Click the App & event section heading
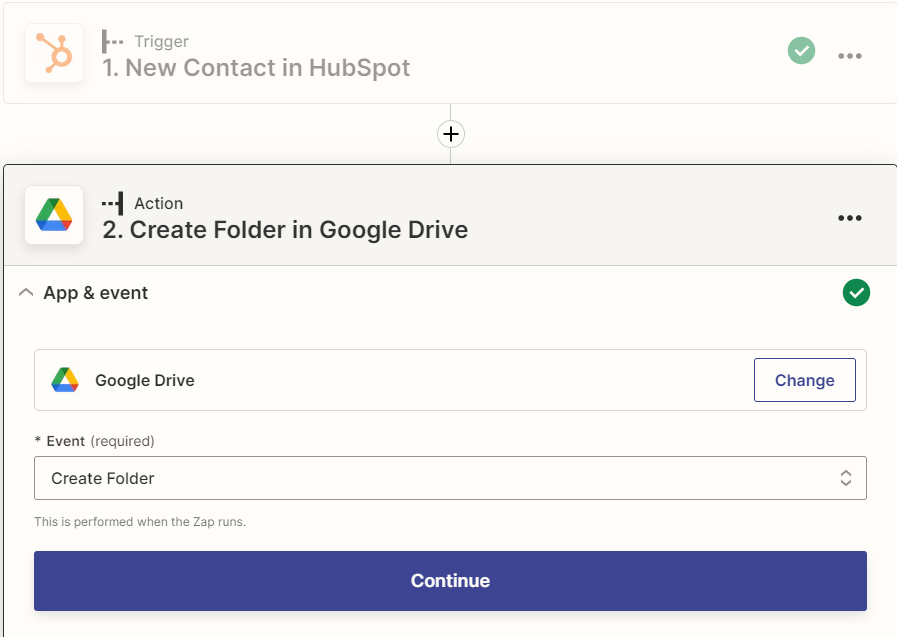 96,293
